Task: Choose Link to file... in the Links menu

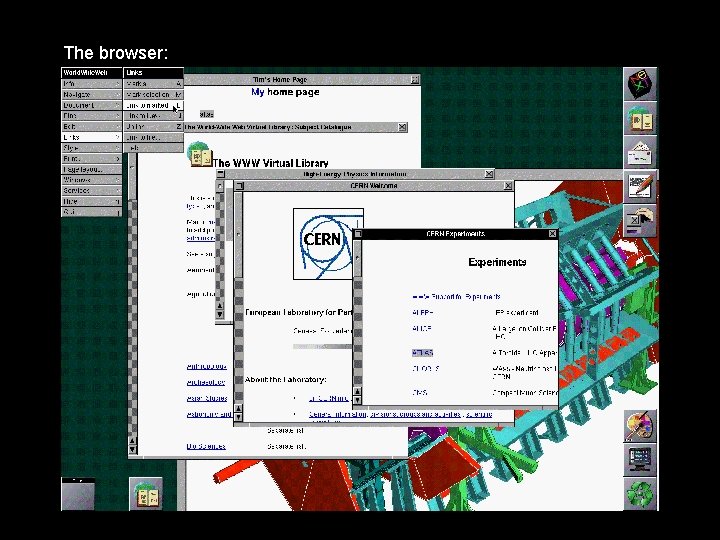Action: pyautogui.click(x=153, y=137)
